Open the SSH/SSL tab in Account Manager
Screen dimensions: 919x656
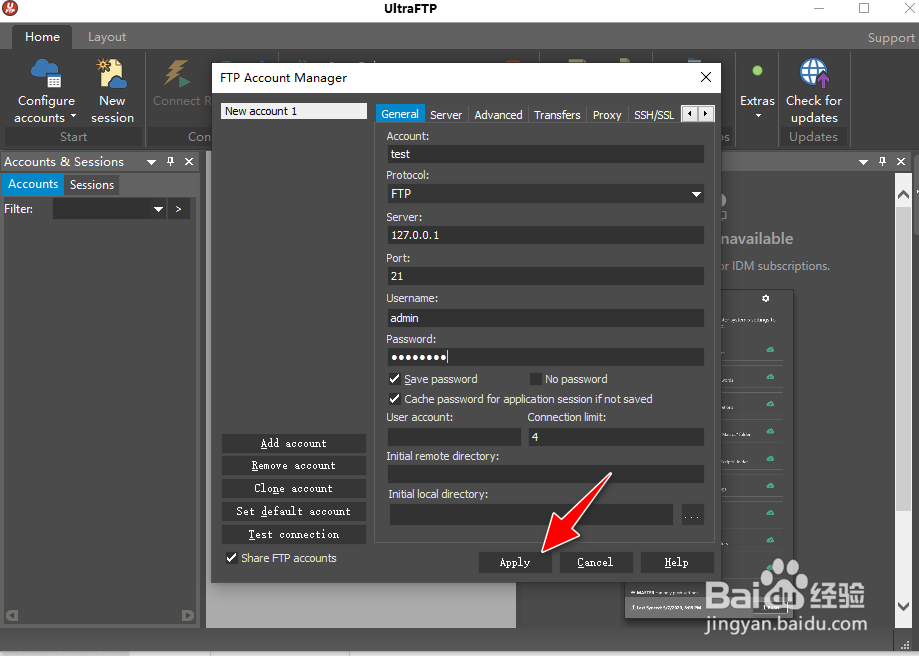(654, 114)
